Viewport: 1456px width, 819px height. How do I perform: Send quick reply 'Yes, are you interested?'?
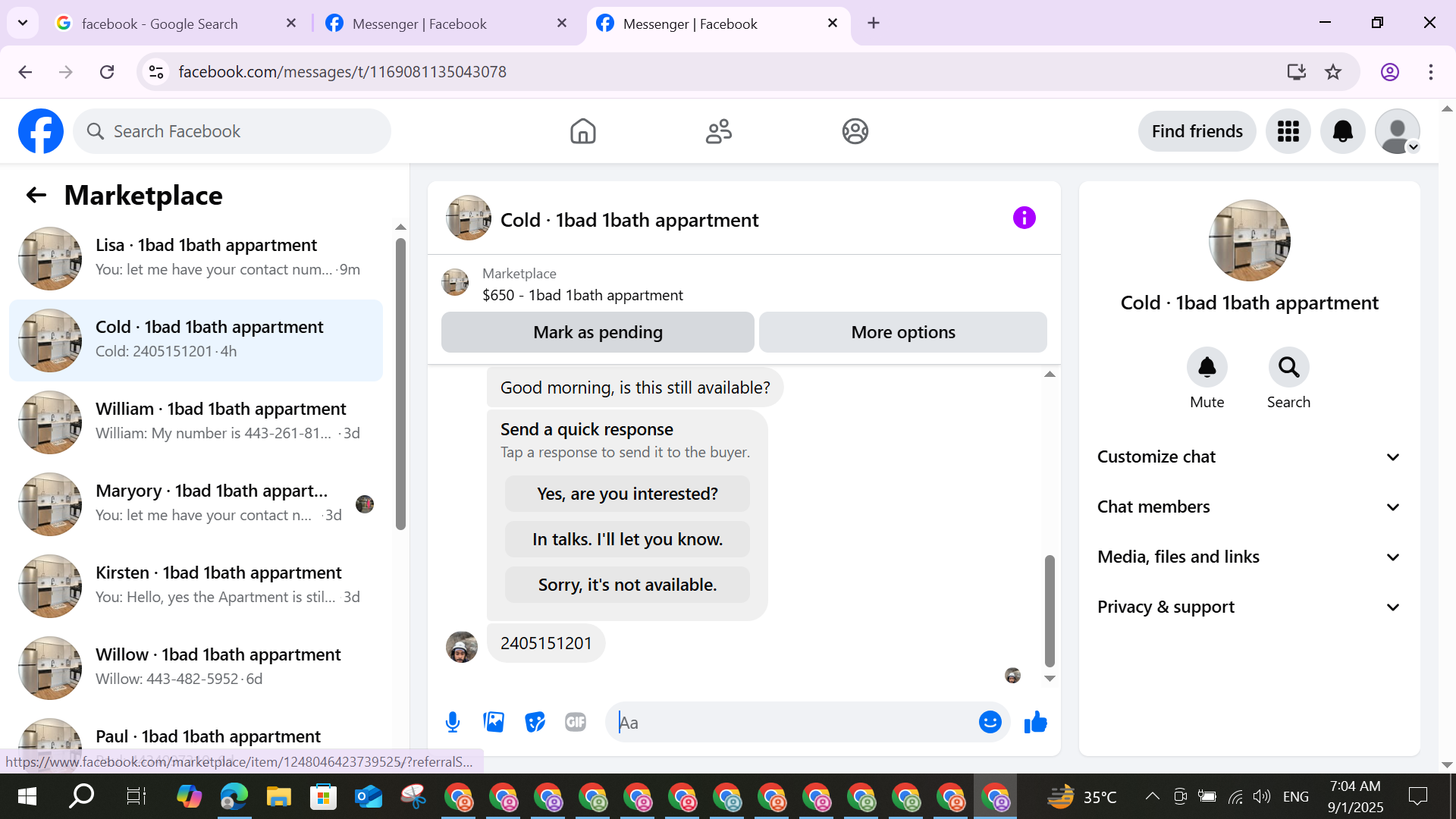pyautogui.click(x=627, y=494)
